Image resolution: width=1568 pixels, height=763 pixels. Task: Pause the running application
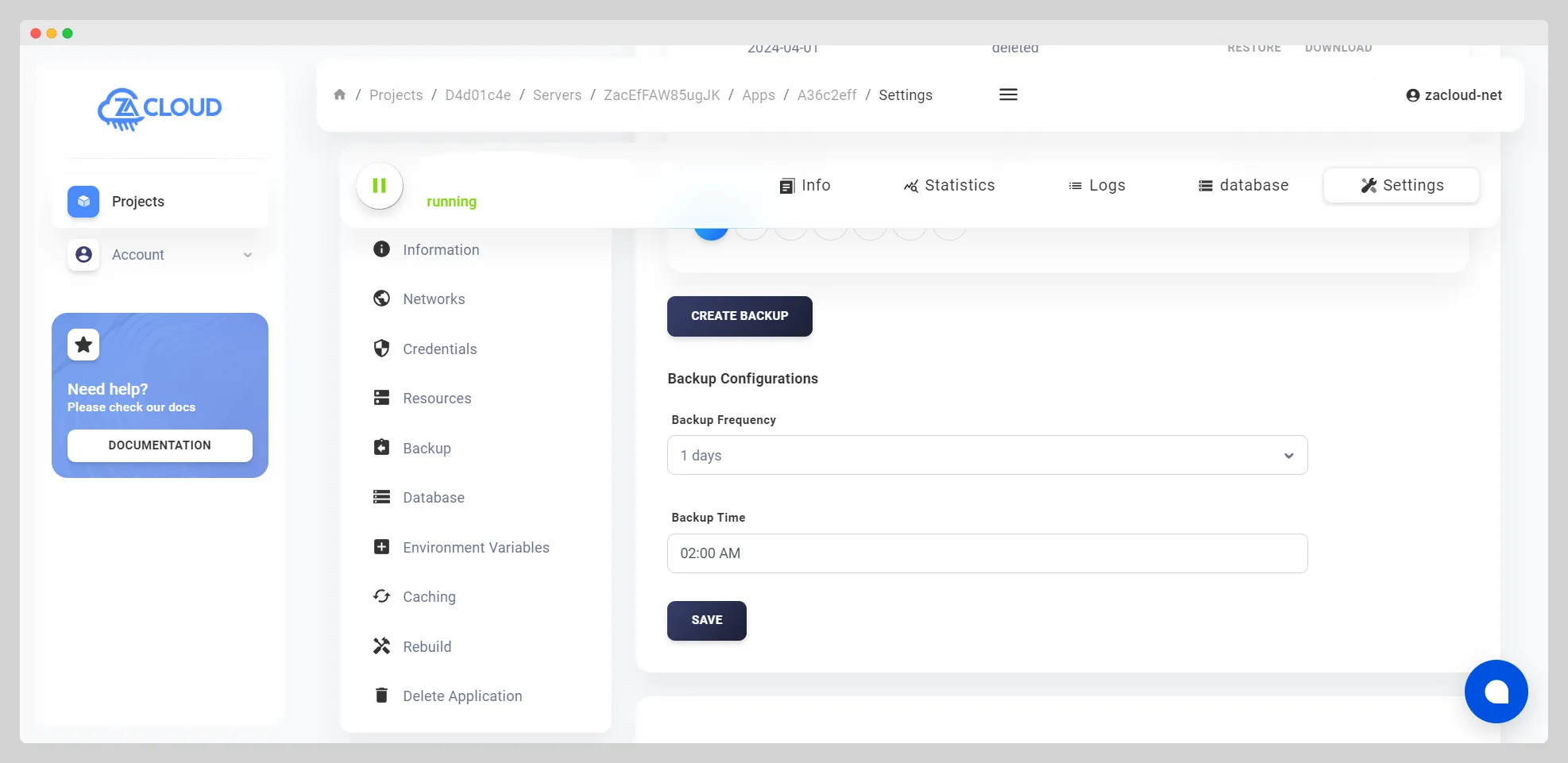[379, 185]
